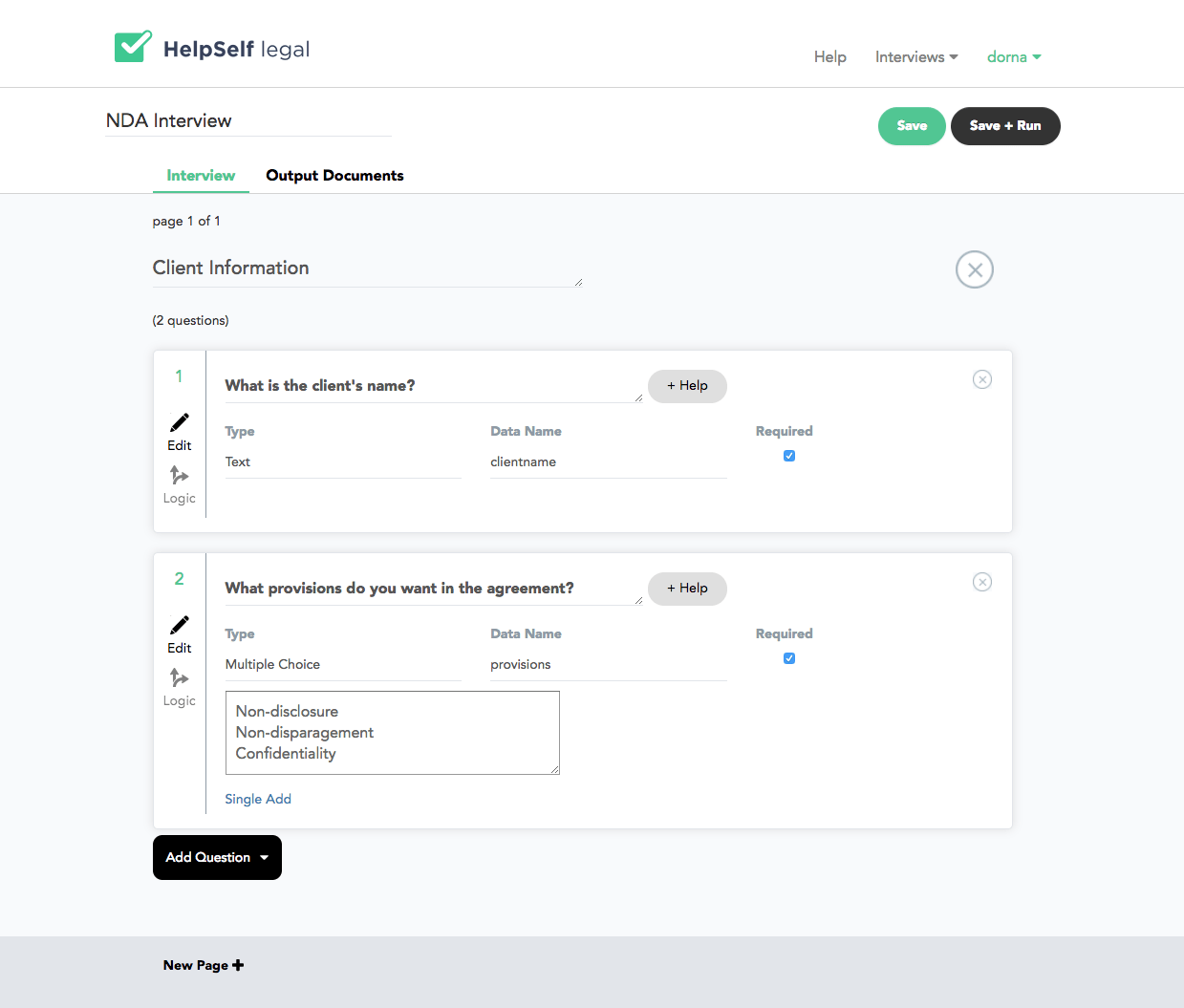Delete the Client Information page
This screenshot has height=1008, width=1184.
point(974,269)
